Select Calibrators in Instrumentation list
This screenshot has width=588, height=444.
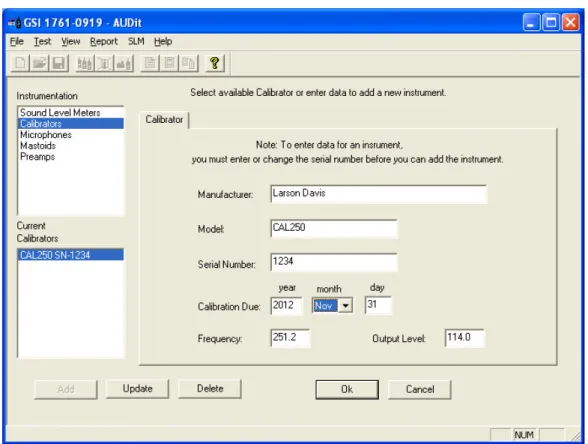(x=70, y=123)
